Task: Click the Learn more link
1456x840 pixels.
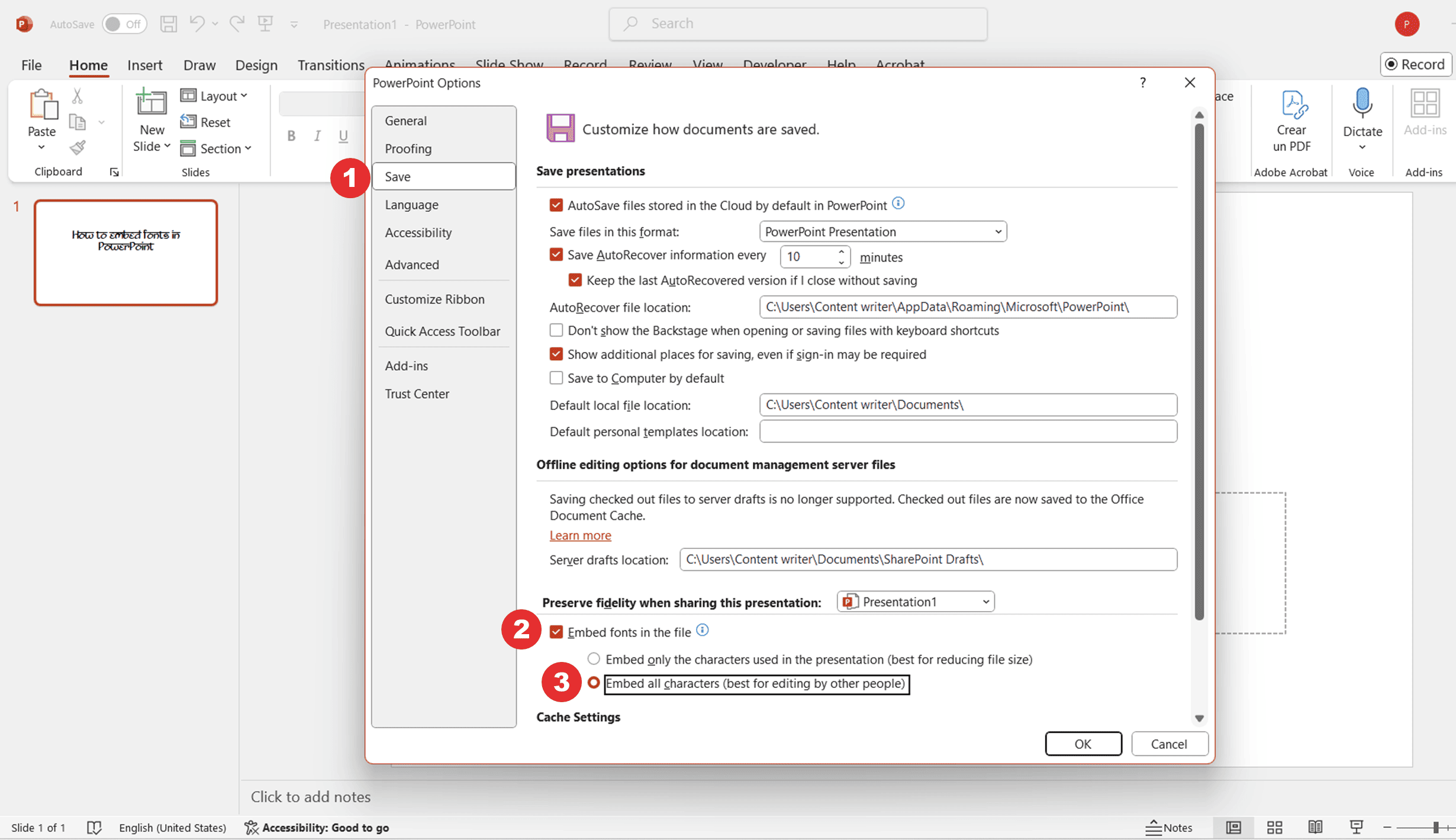Action: (580, 535)
